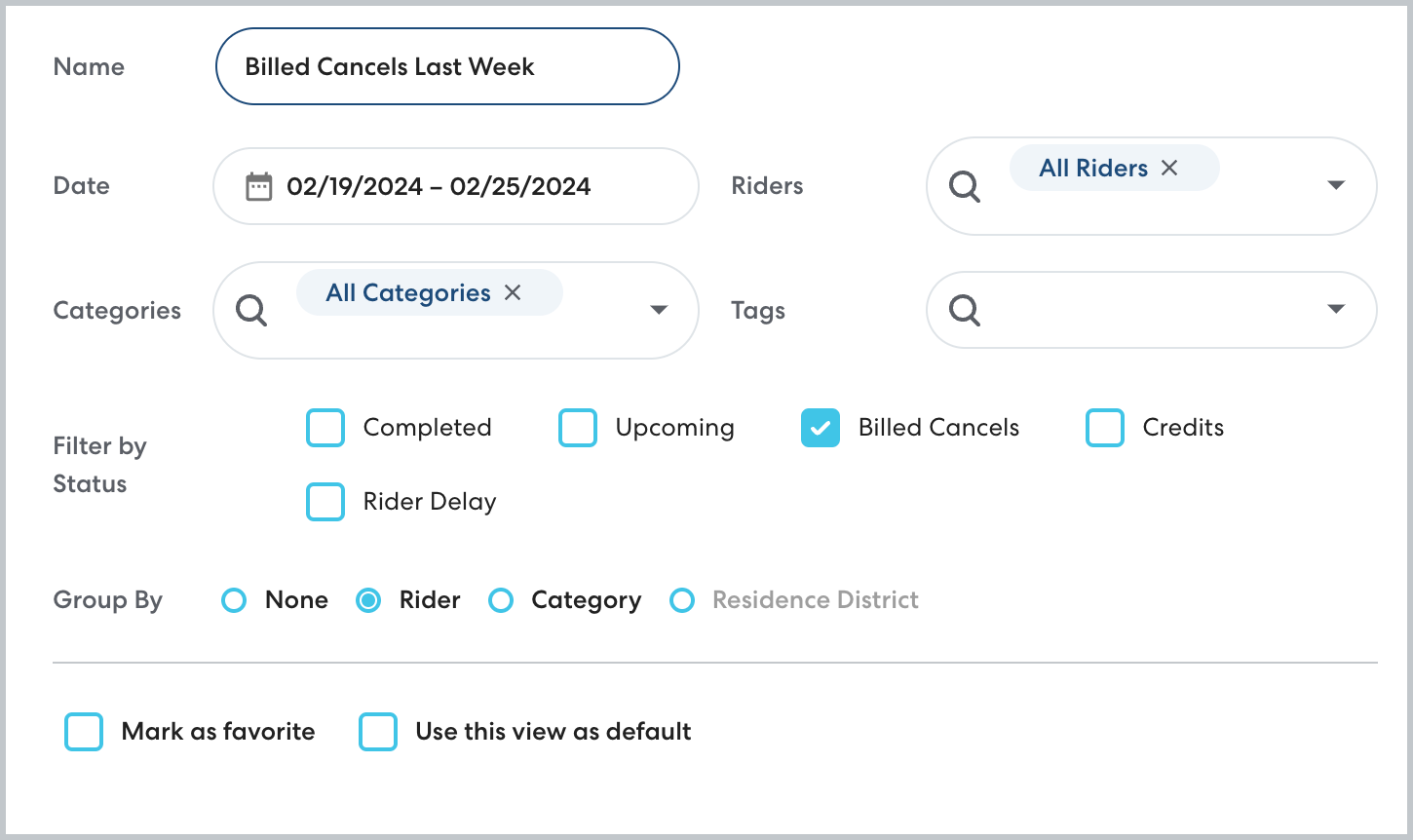The height and width of the screenshot is (840, 1413).
Task: Select the None group-by option
Action: point(234,600)
